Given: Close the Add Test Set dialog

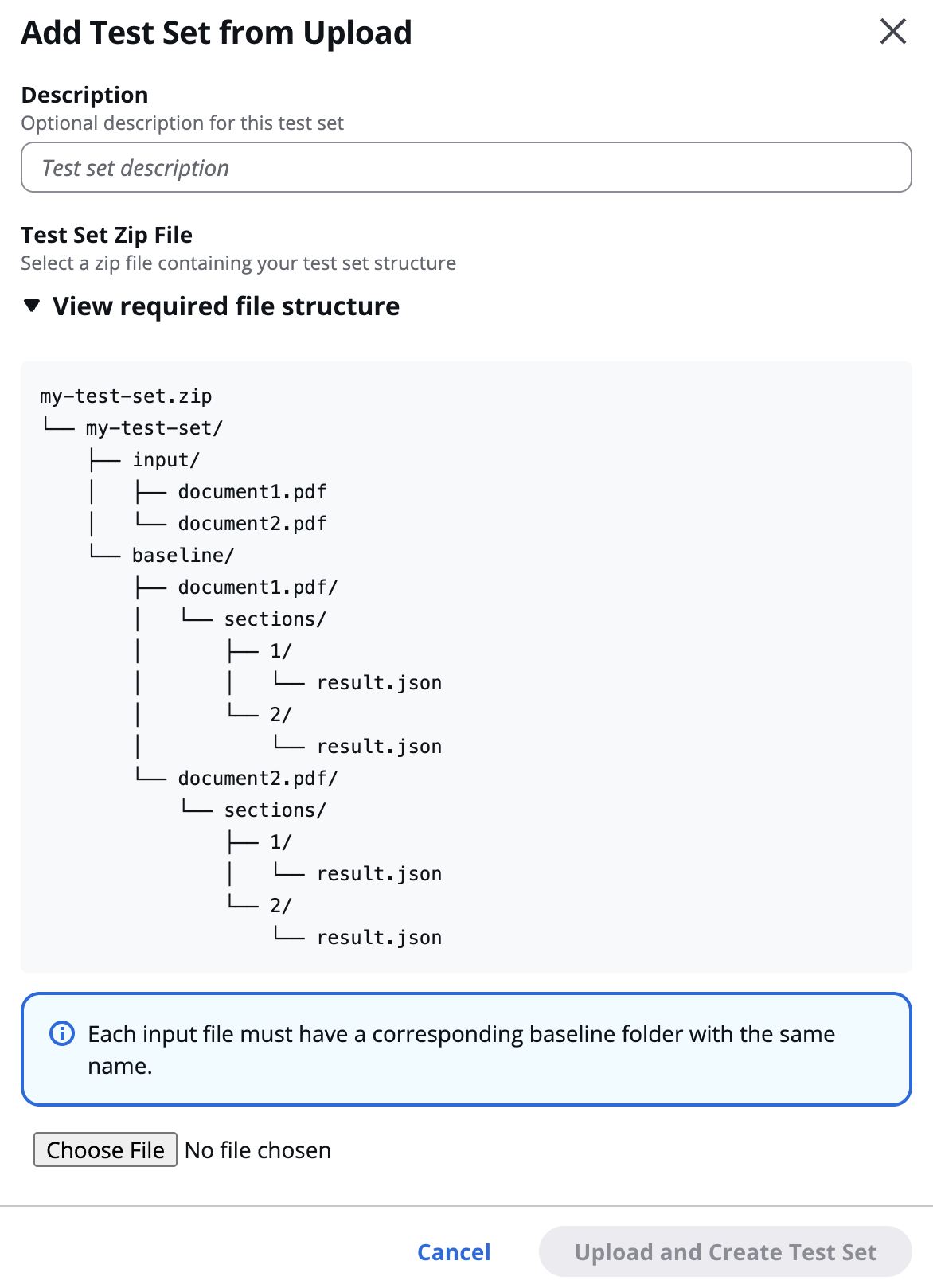Looking at the screenshot, I should (x=892, y=32).
